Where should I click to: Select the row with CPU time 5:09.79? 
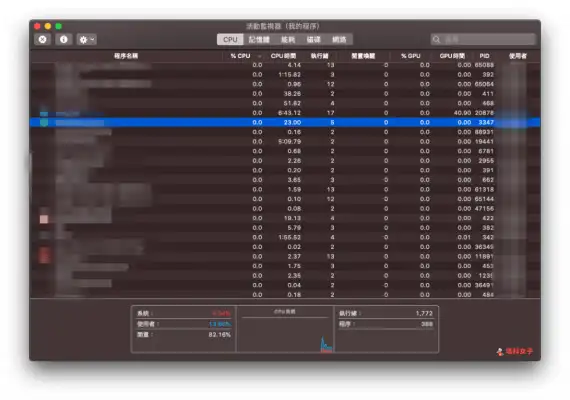285,141
